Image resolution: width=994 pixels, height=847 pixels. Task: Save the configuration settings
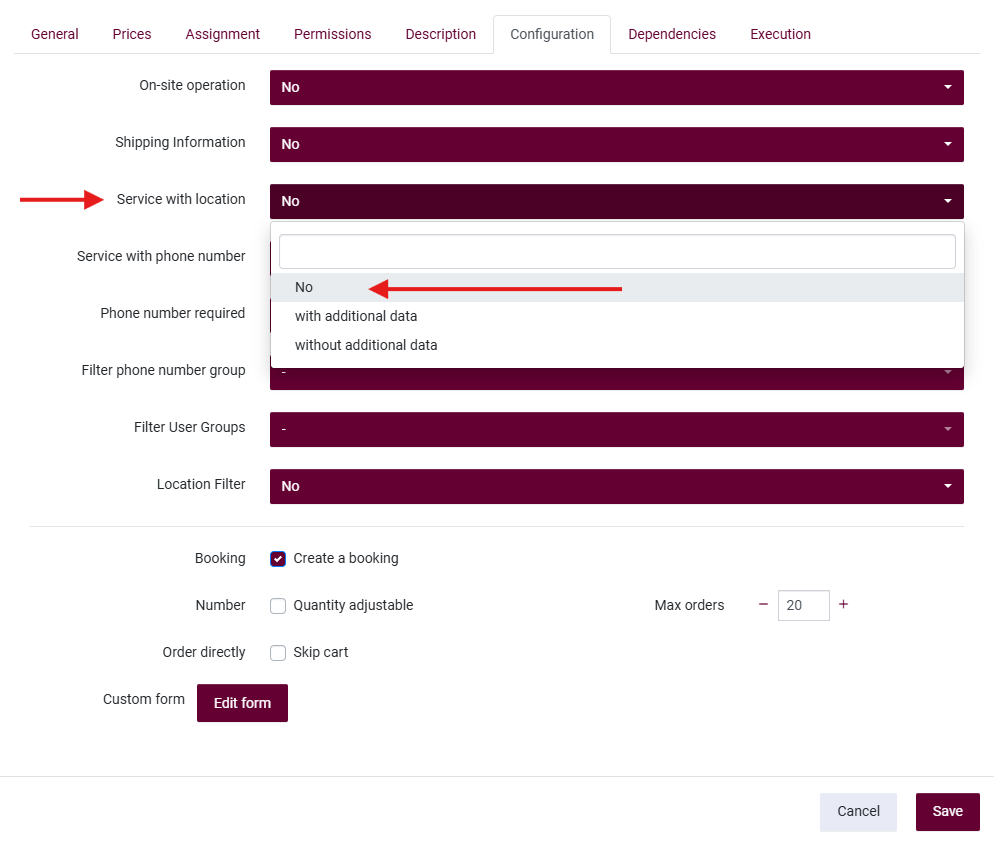947,811
